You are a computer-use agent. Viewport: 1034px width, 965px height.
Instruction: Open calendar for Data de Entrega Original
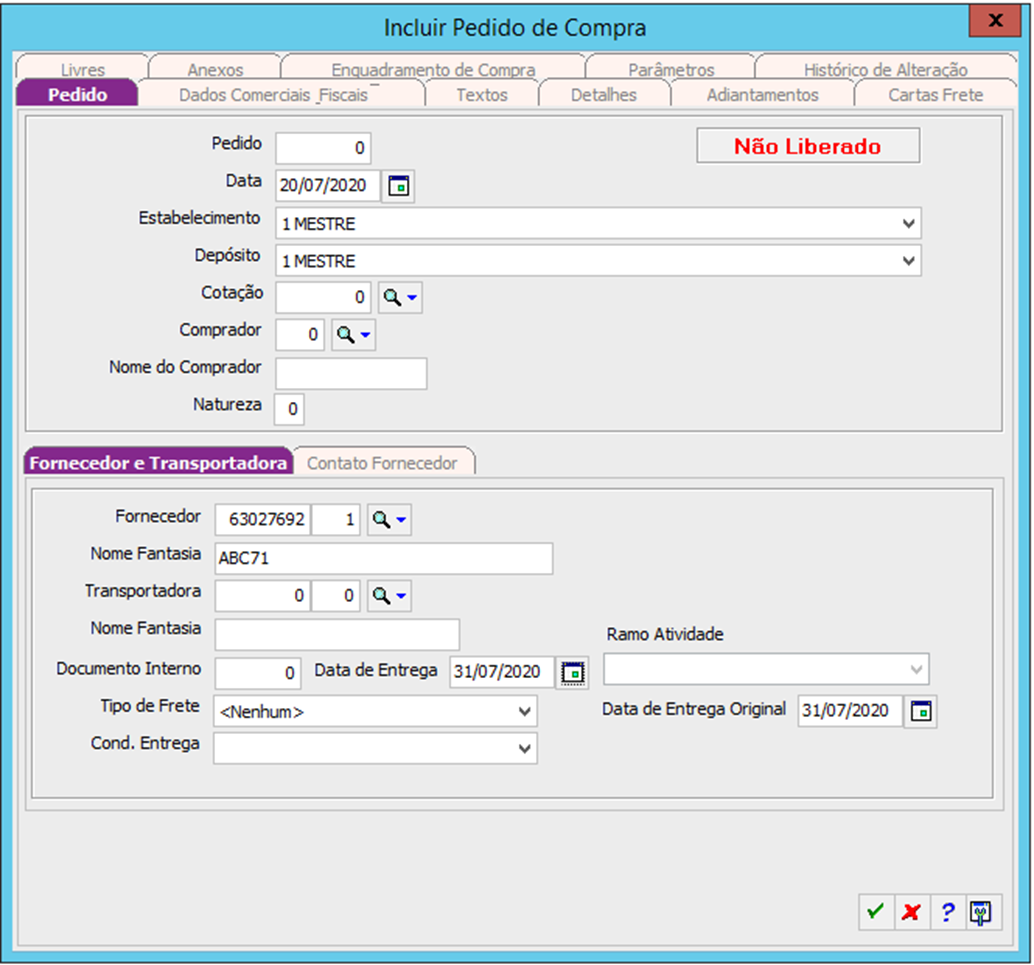[x=921, y=711]
